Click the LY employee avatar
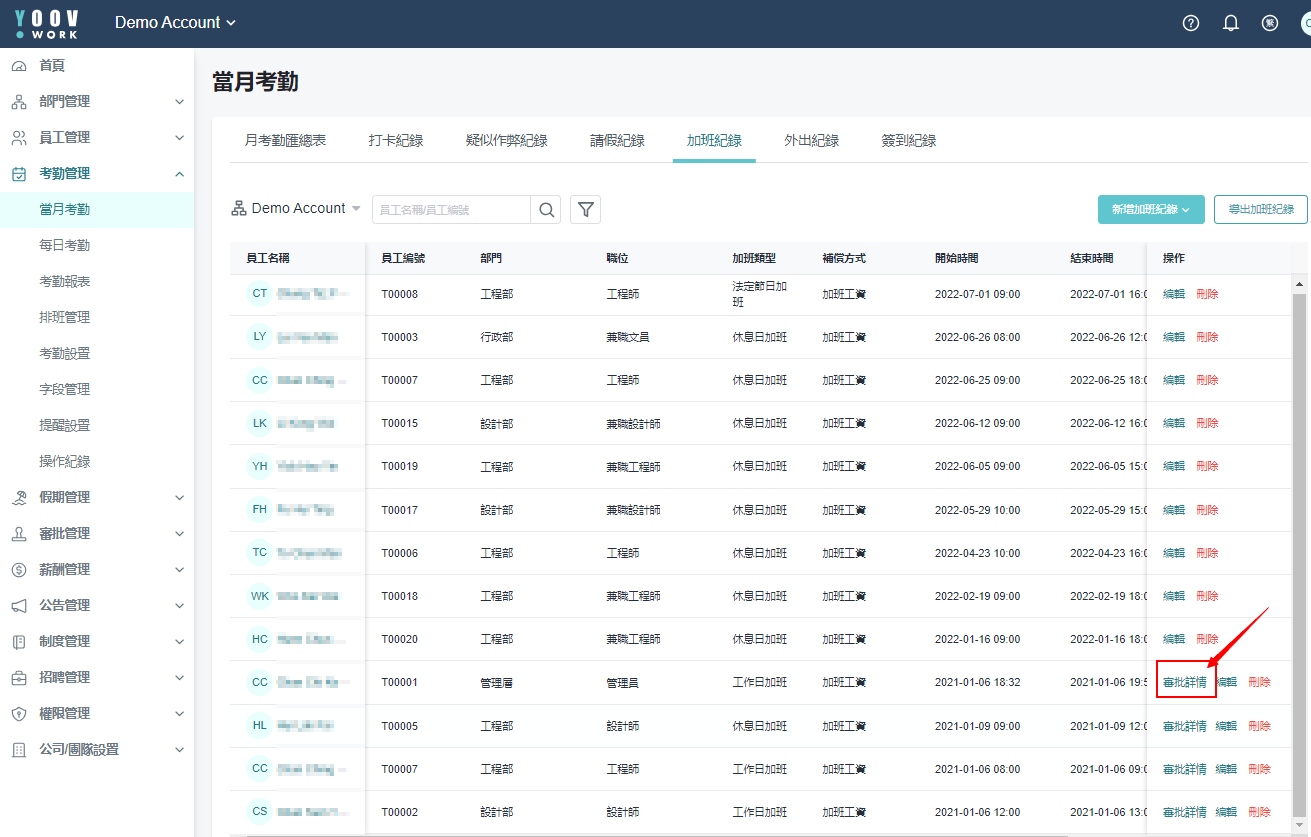1311x837 pixels. (260, 337)
